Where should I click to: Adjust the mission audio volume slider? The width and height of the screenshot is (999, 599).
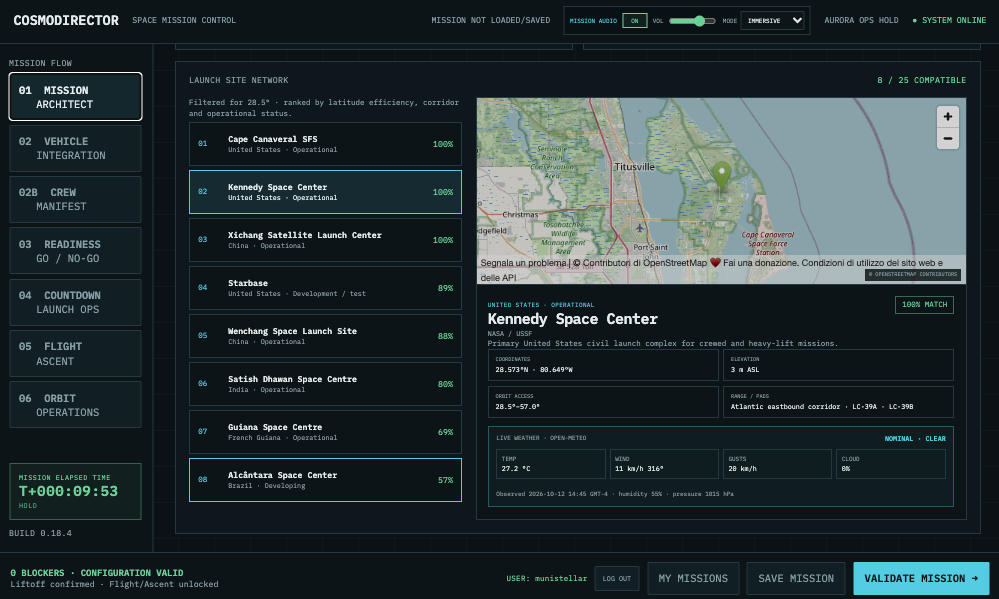(692, 20)
